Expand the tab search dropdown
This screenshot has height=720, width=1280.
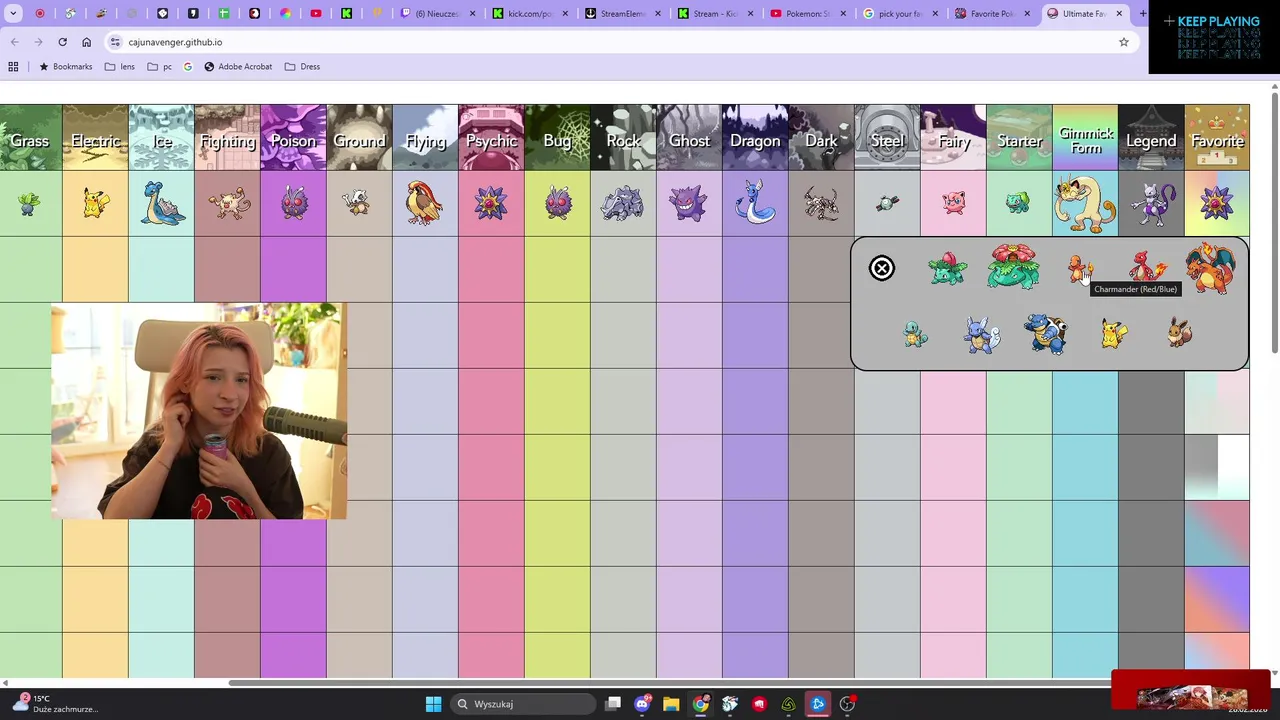pyautogui.click(x=13, y=14)
